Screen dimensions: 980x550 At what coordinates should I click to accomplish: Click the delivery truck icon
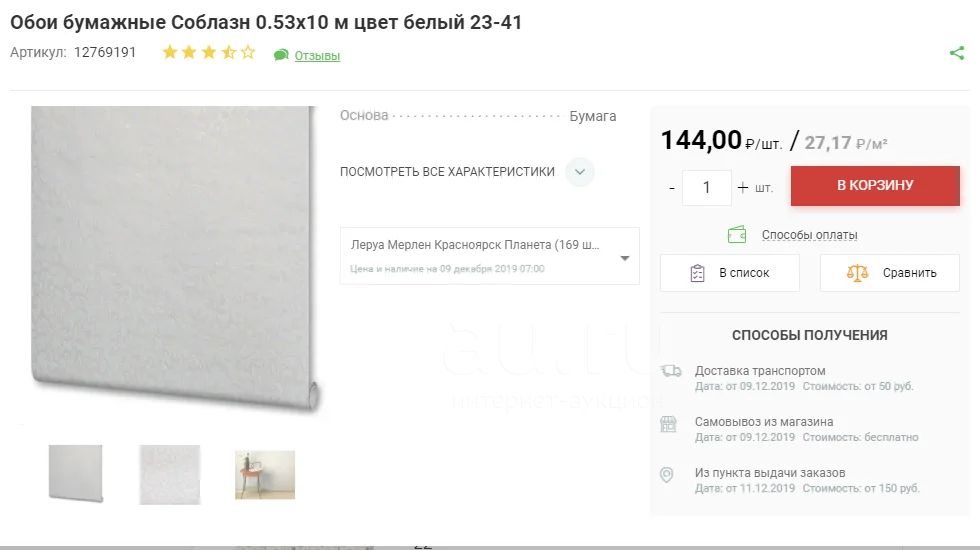671,371
